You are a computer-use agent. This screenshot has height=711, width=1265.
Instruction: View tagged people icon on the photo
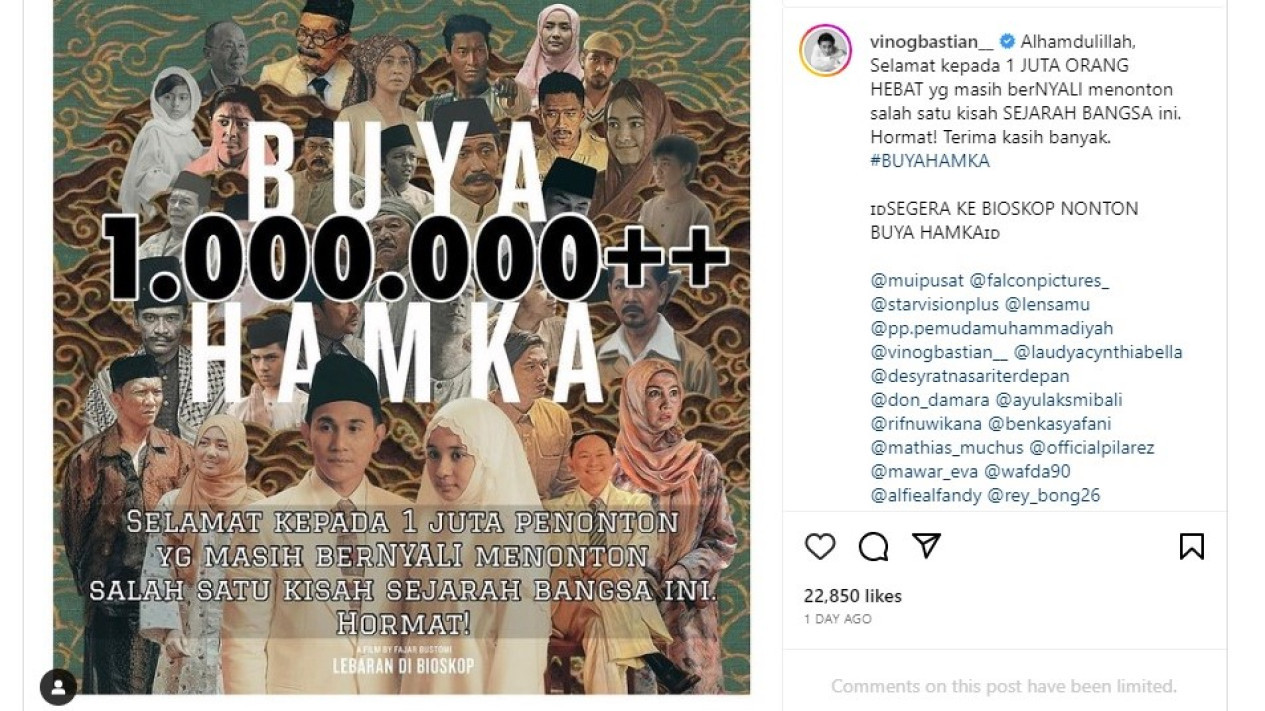tap(58, 687)
